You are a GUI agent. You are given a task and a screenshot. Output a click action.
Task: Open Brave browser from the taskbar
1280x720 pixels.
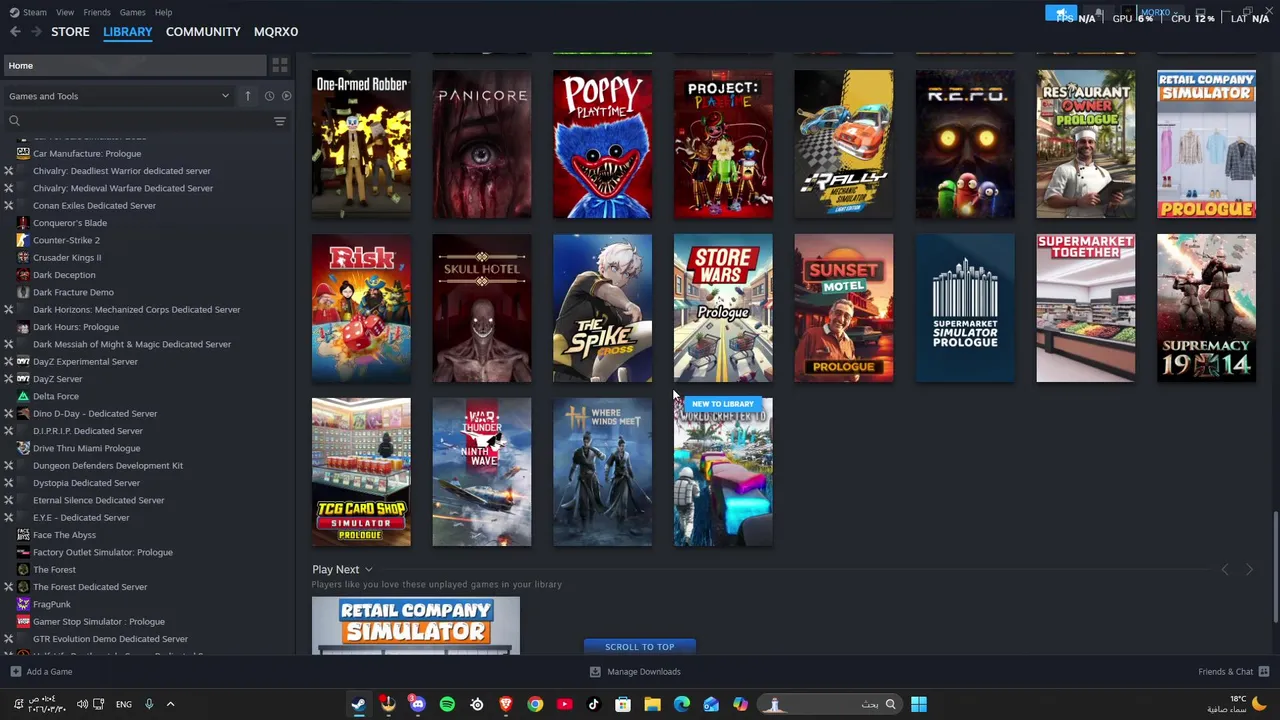tap(505, 704)
